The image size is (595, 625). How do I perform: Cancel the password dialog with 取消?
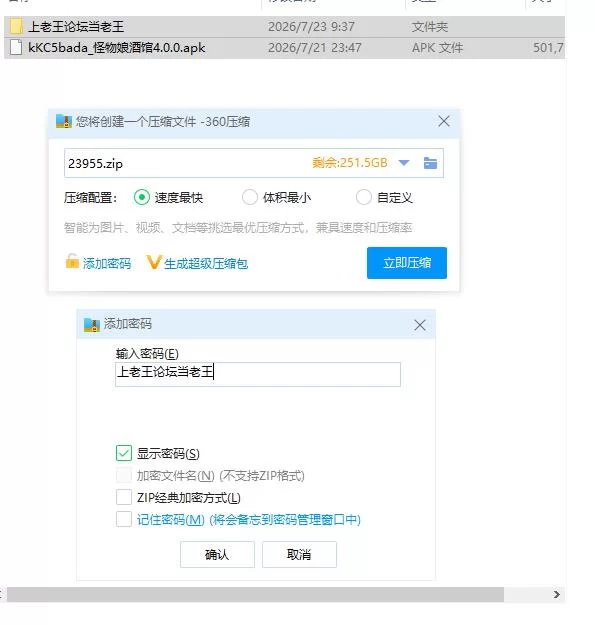tap(299, 554)
